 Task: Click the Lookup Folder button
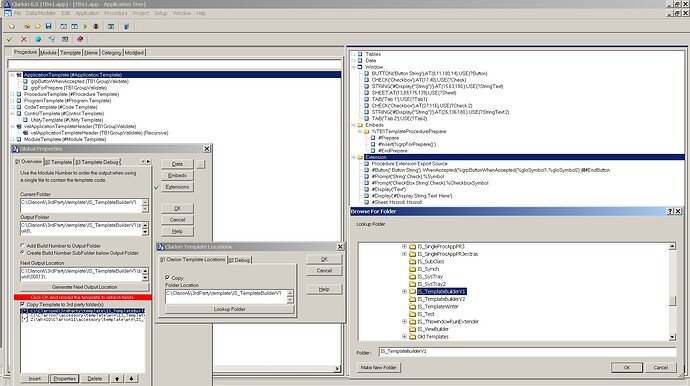(x=229, y=309)
